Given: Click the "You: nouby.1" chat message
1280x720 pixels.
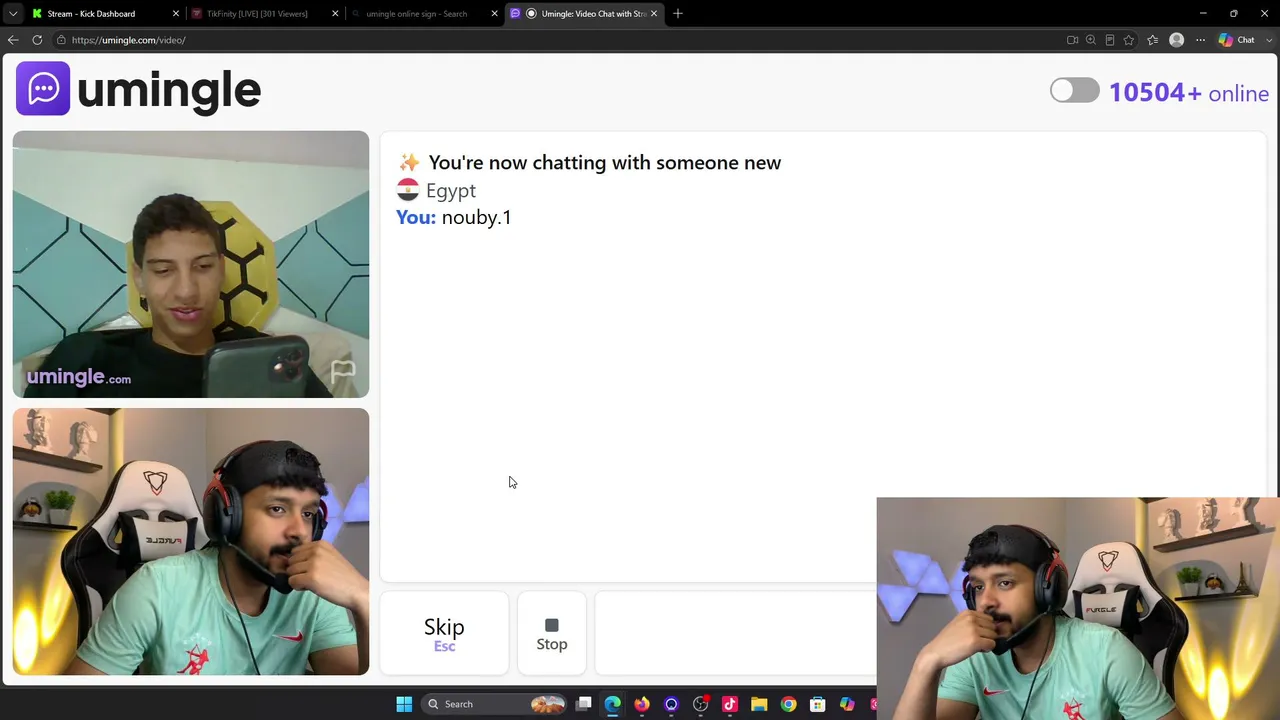Looking at the screenshot, I should click(x=454, y=217).
